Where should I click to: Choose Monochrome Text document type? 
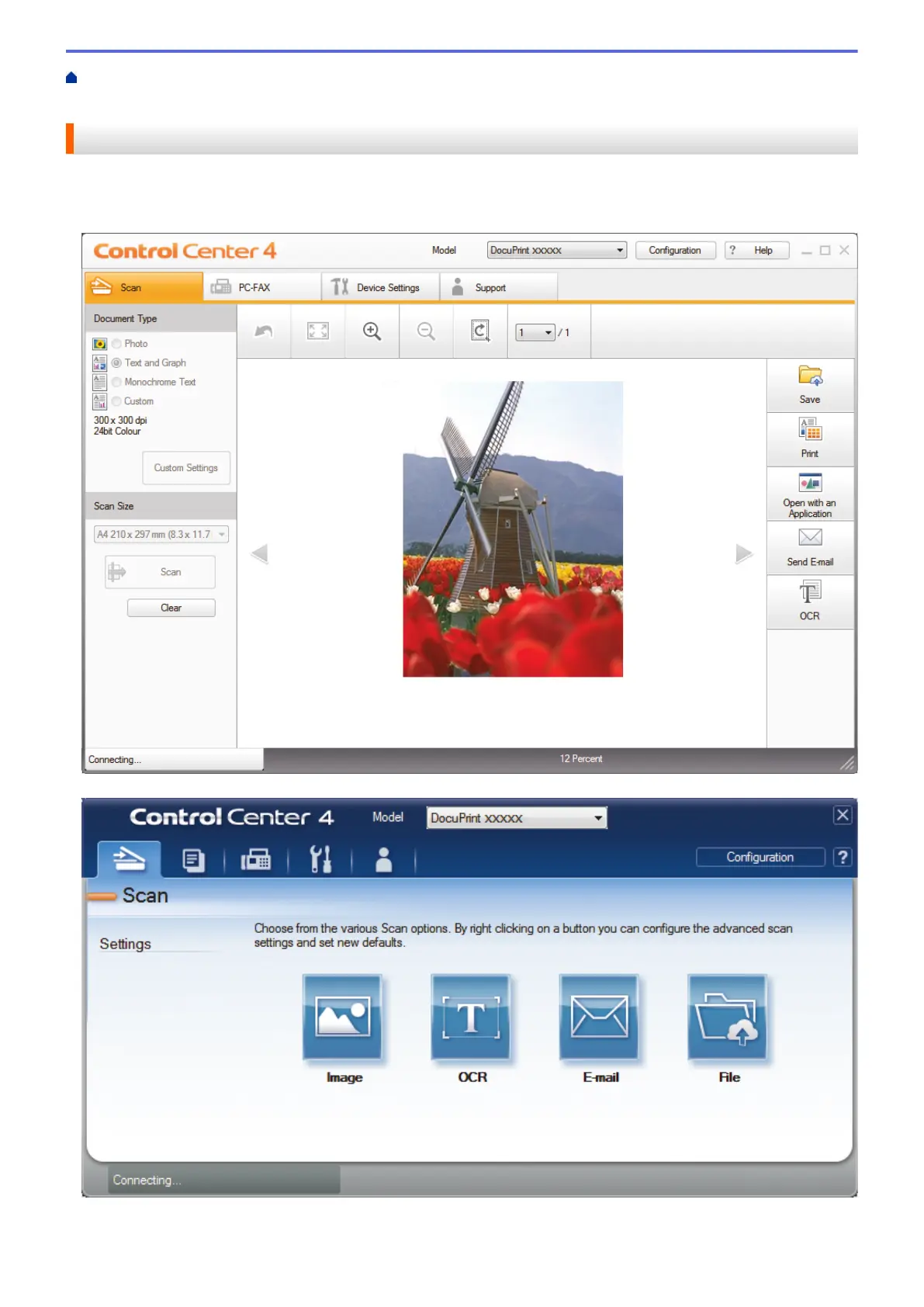116,382
